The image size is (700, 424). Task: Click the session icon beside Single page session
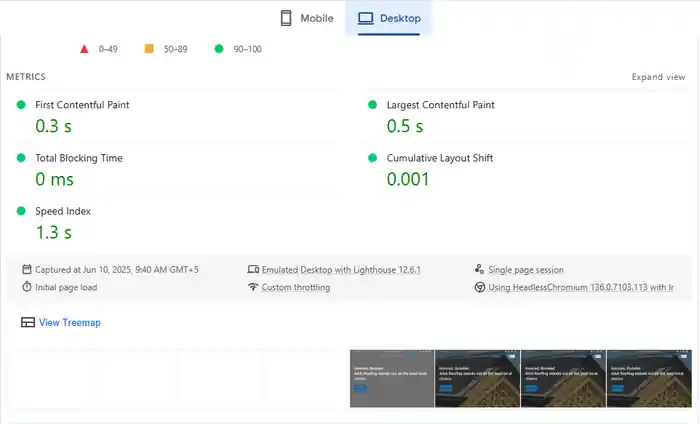(479, 269)
